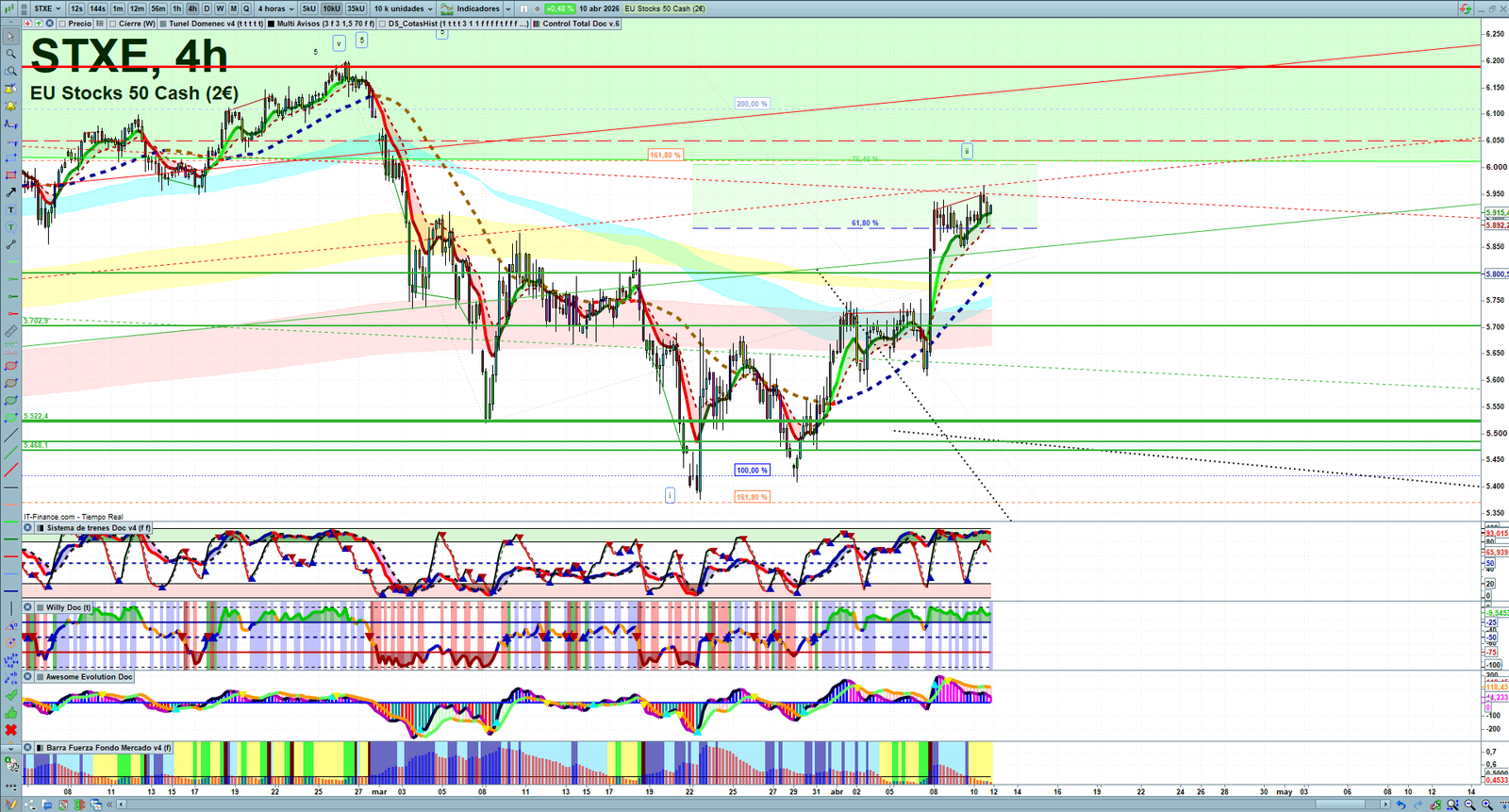Select the 5kU units button

(308, 8)
